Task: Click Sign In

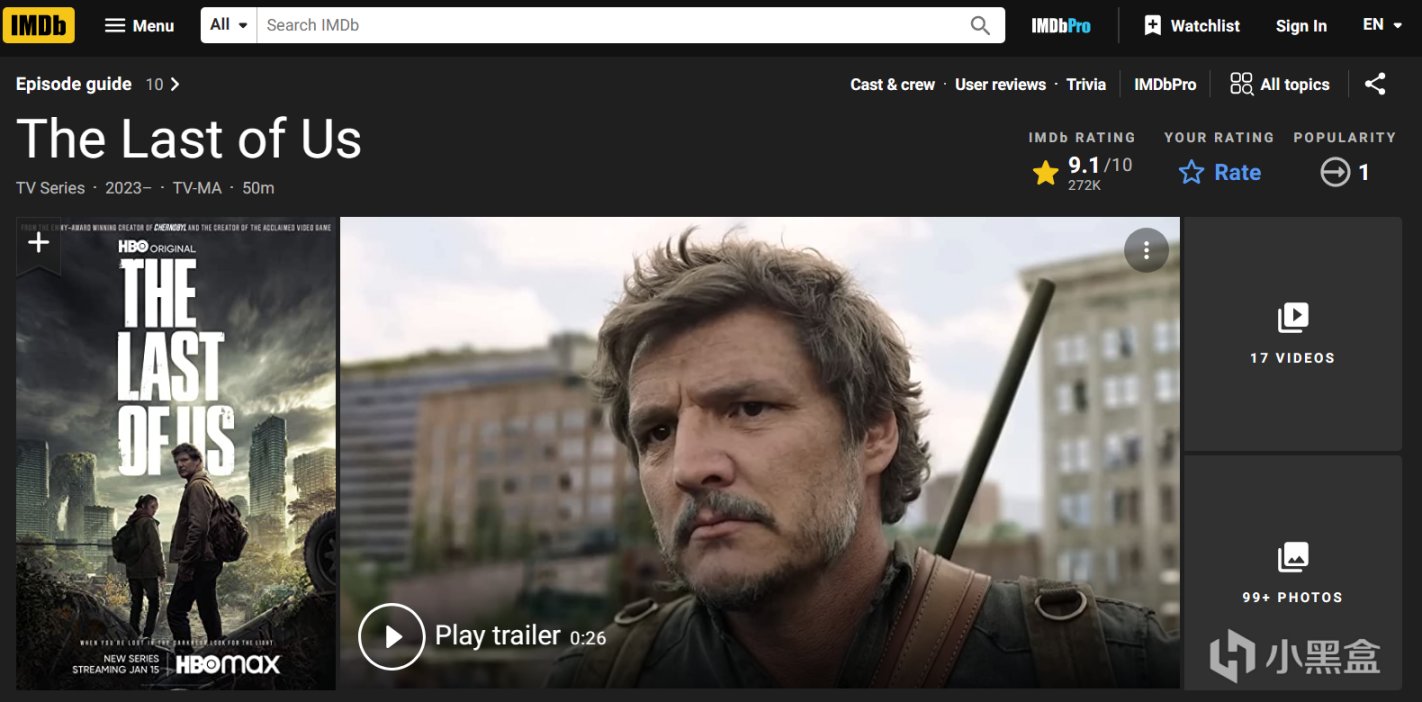Action: click(x=1301, y=26)
